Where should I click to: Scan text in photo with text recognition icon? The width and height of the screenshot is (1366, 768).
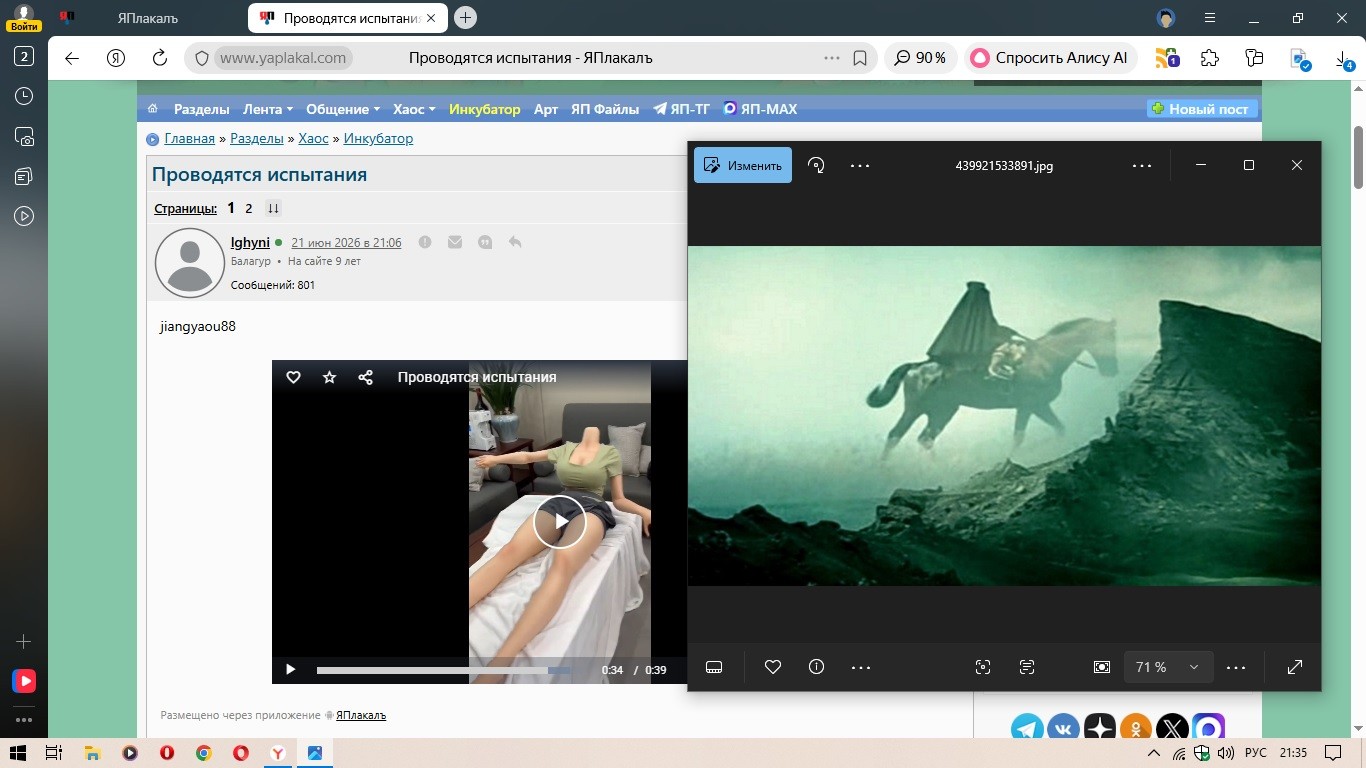click(1027, 667)
